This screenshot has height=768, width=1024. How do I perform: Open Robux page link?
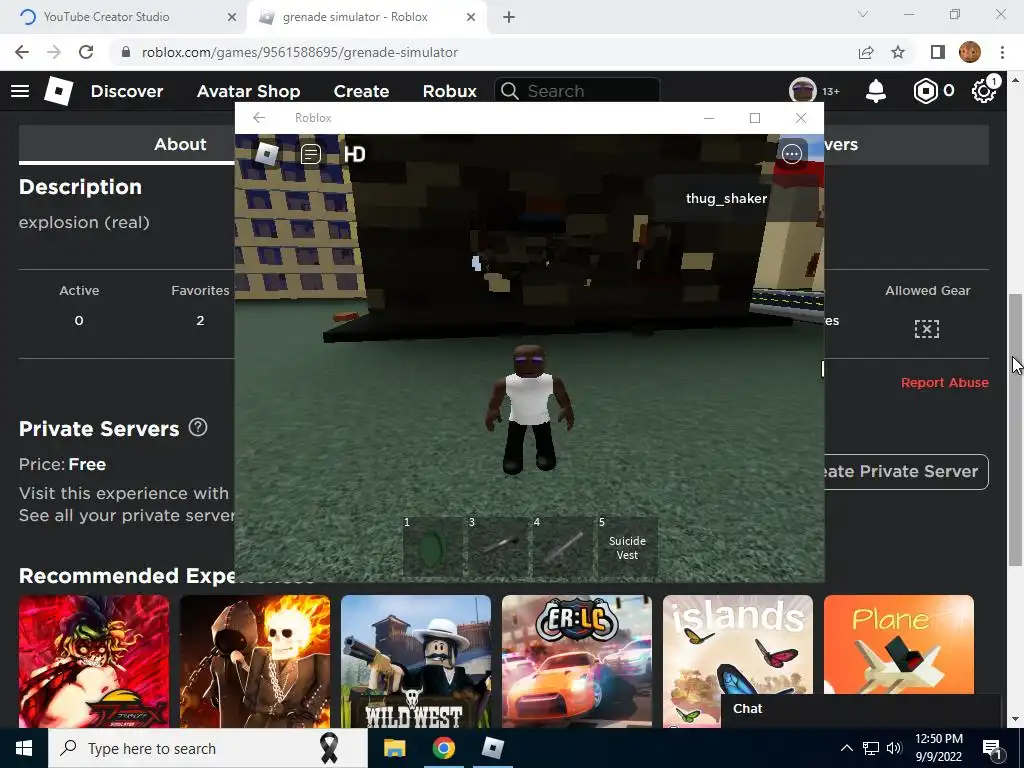pos(449,91)
